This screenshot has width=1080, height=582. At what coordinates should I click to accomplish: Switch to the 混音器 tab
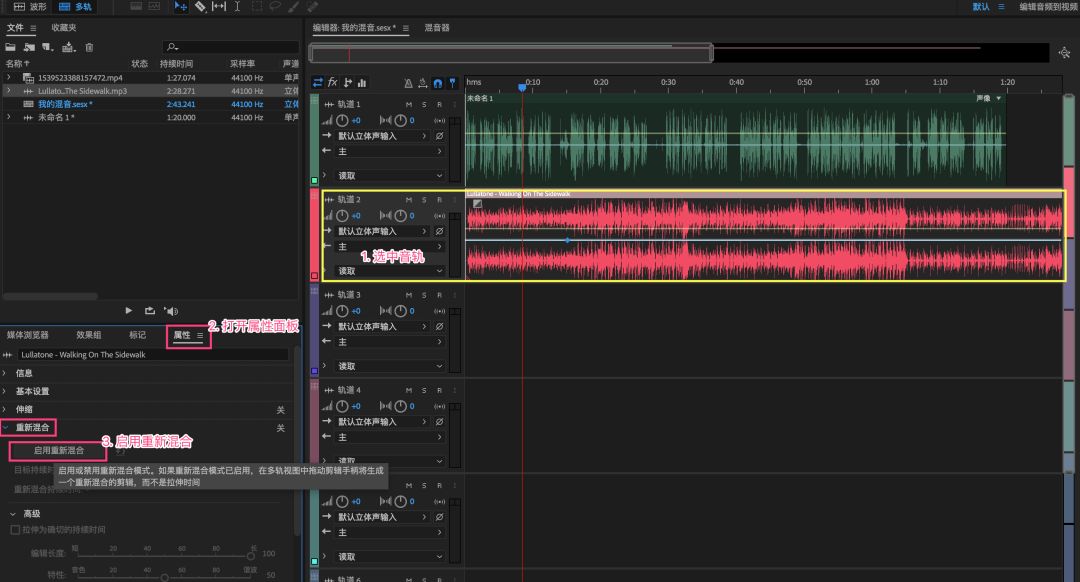(437, 28)
